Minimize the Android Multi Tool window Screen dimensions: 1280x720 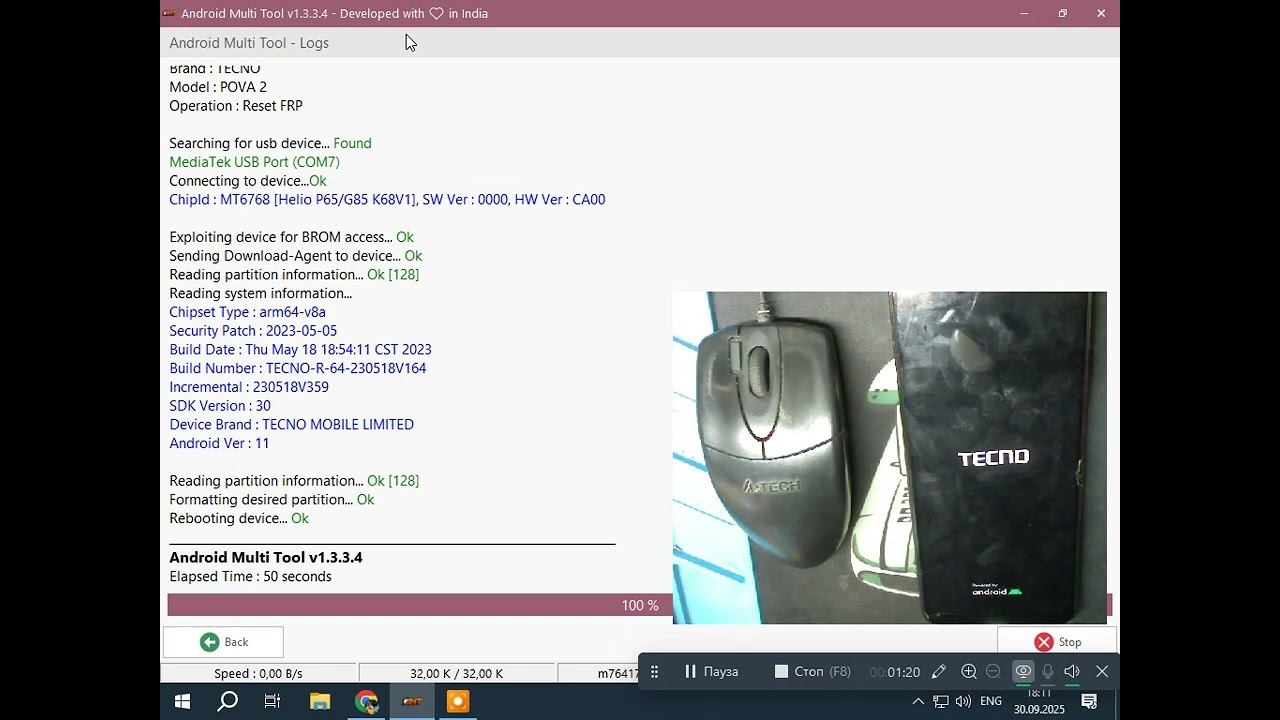click(1024, 14)
